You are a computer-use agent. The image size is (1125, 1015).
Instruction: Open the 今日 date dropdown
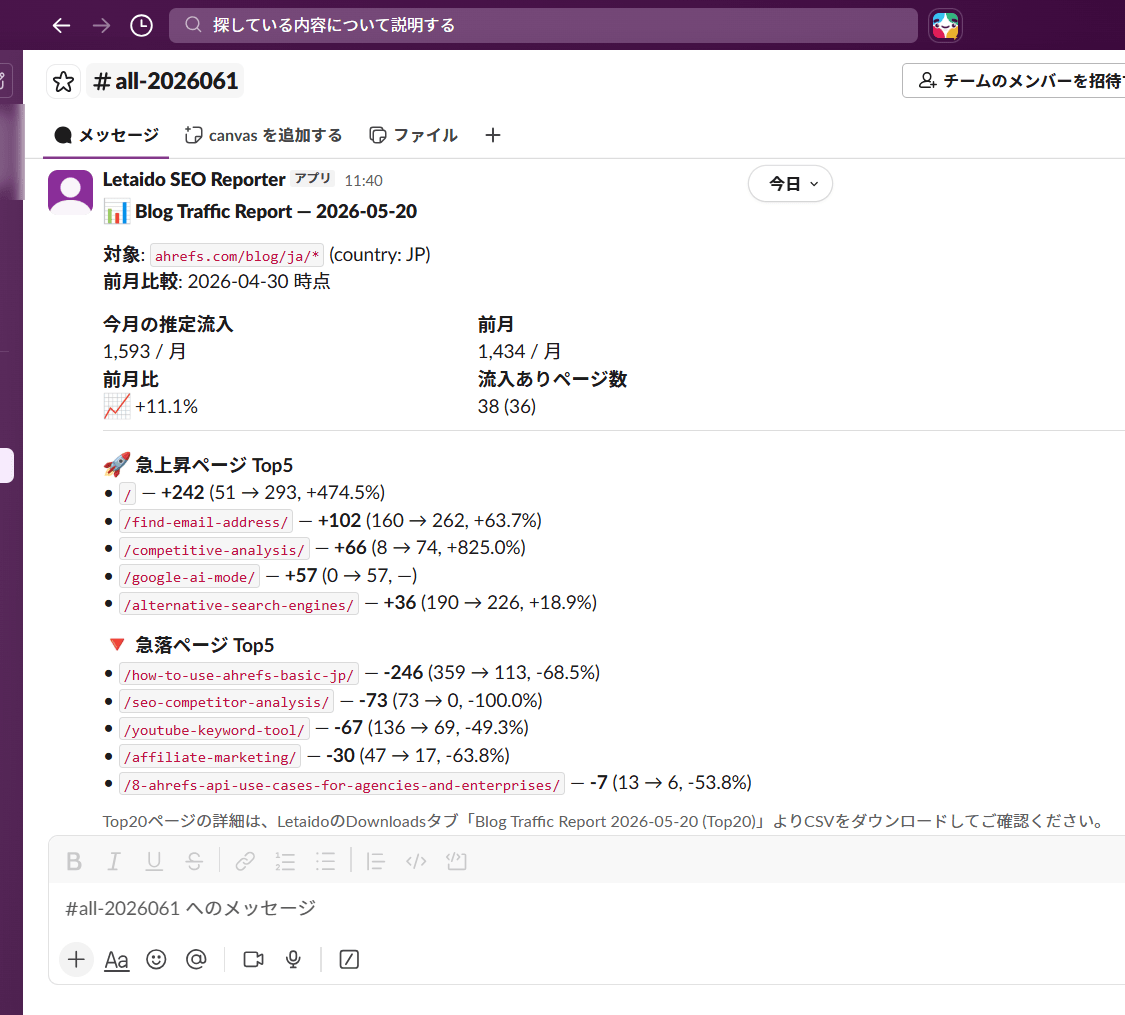click(x=790, y=184)
